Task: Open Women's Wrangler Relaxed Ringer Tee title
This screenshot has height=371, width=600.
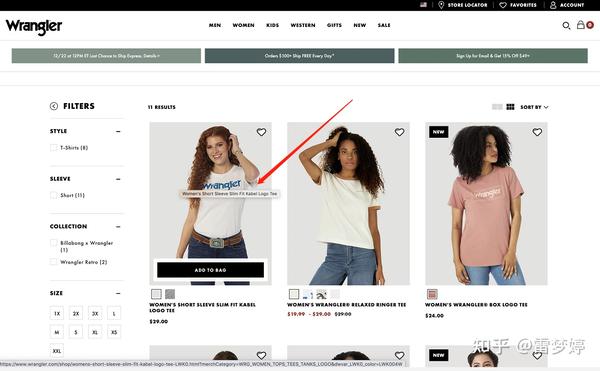Action: pyautogui.click(x=347, y=305)
